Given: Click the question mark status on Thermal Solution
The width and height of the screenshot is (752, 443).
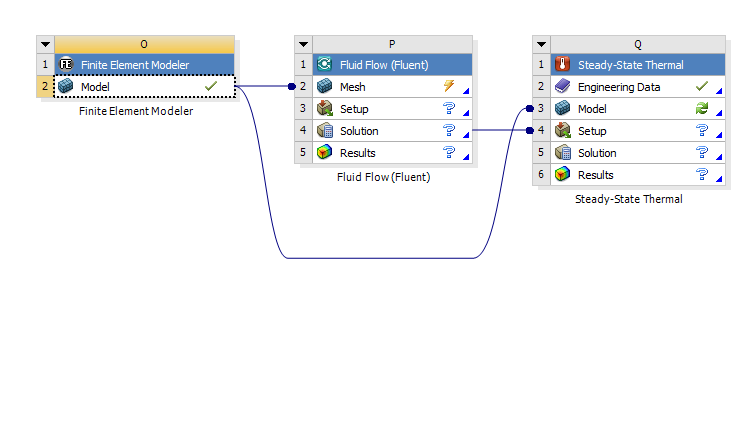Looking at the screenshot, I should pos(702,152).
